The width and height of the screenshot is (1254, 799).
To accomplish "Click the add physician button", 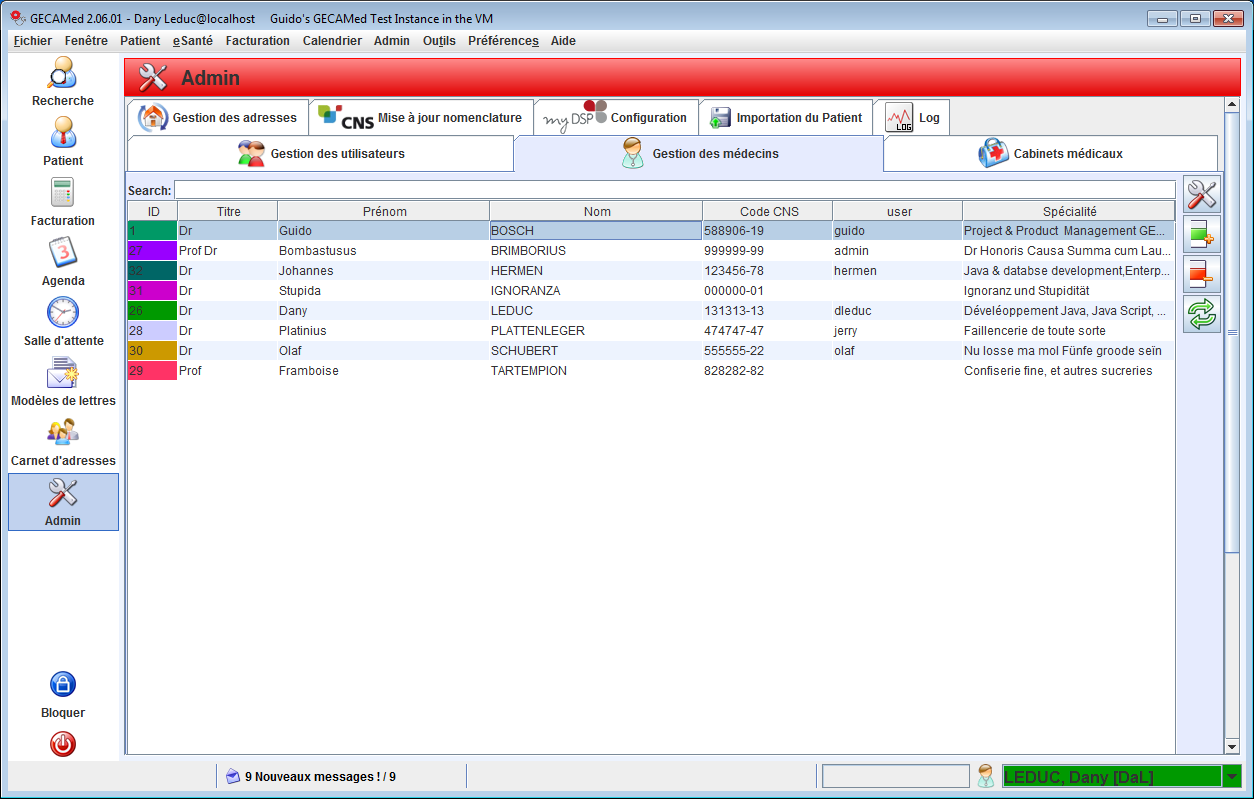I will tap(1202, 235).
